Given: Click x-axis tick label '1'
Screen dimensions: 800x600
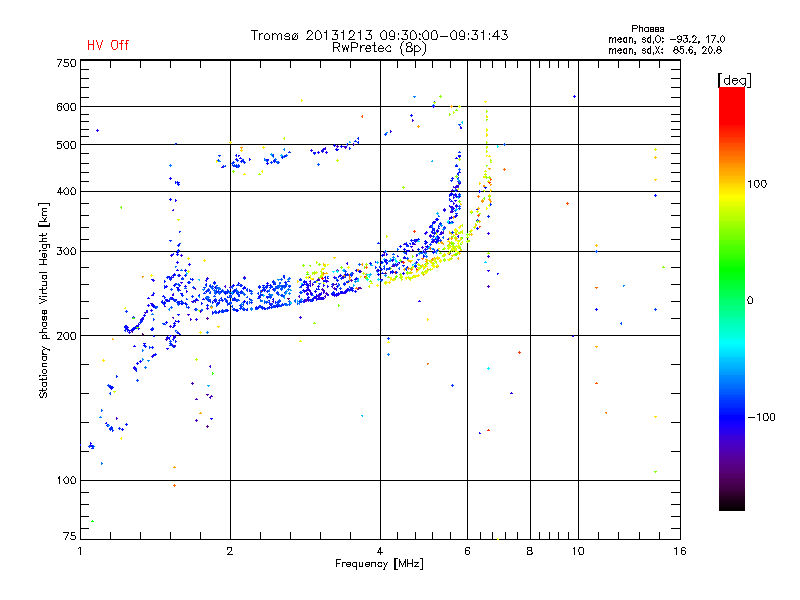Looking at the screenshot, I should coord(80,551).
